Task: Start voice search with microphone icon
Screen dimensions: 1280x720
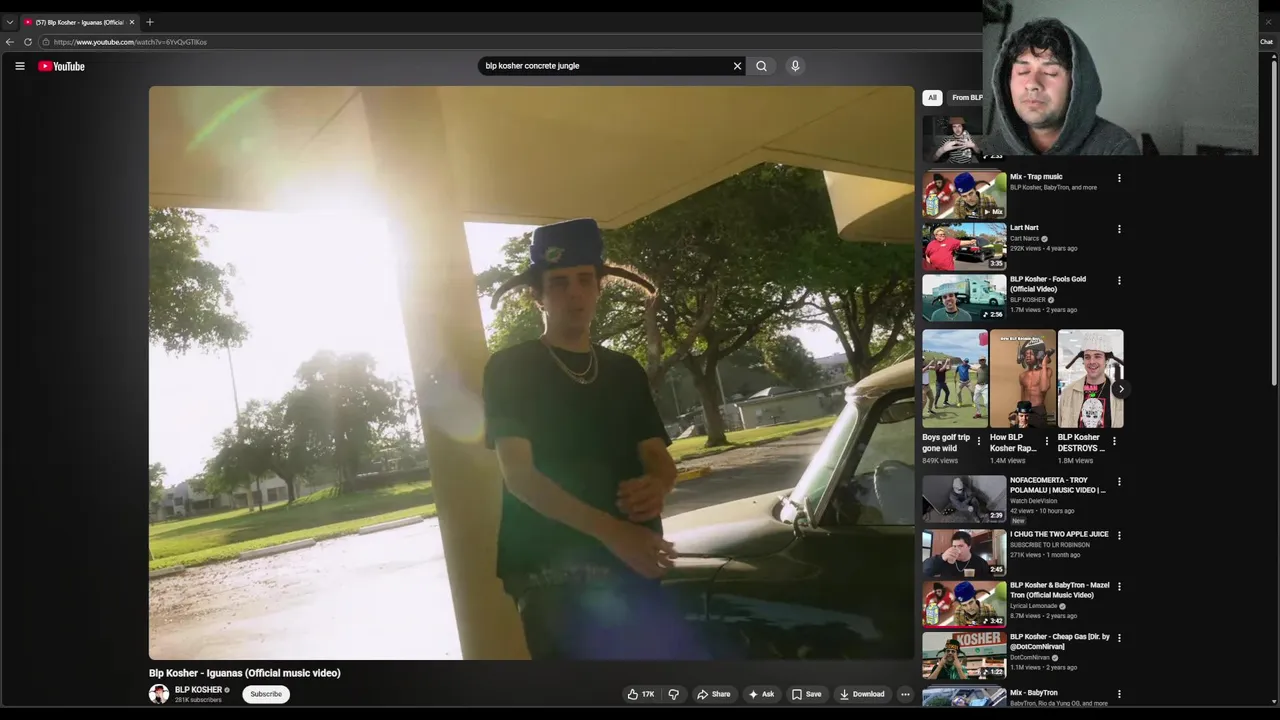Action: point(795,66)
